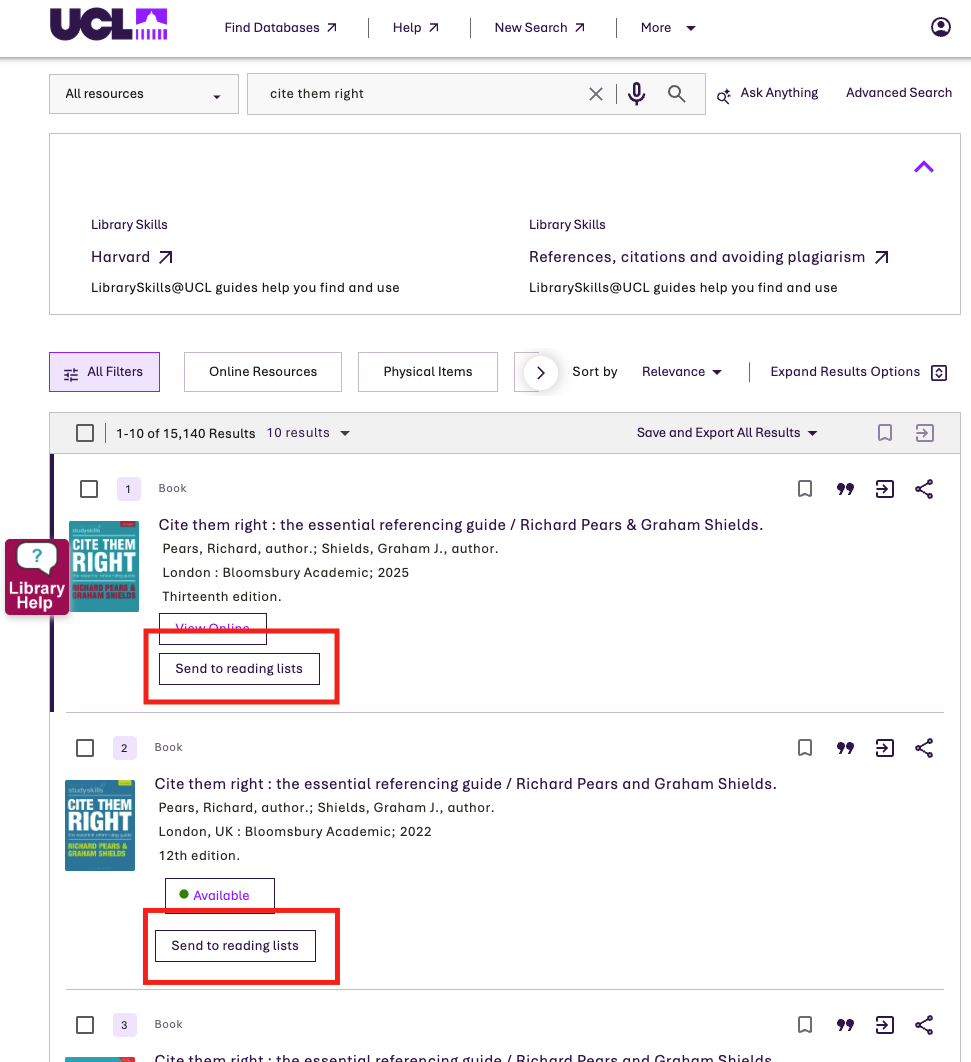Collapse the Library Skills panel with the purple chevron
Screen dimensions: 971x1062
[924, 167]
